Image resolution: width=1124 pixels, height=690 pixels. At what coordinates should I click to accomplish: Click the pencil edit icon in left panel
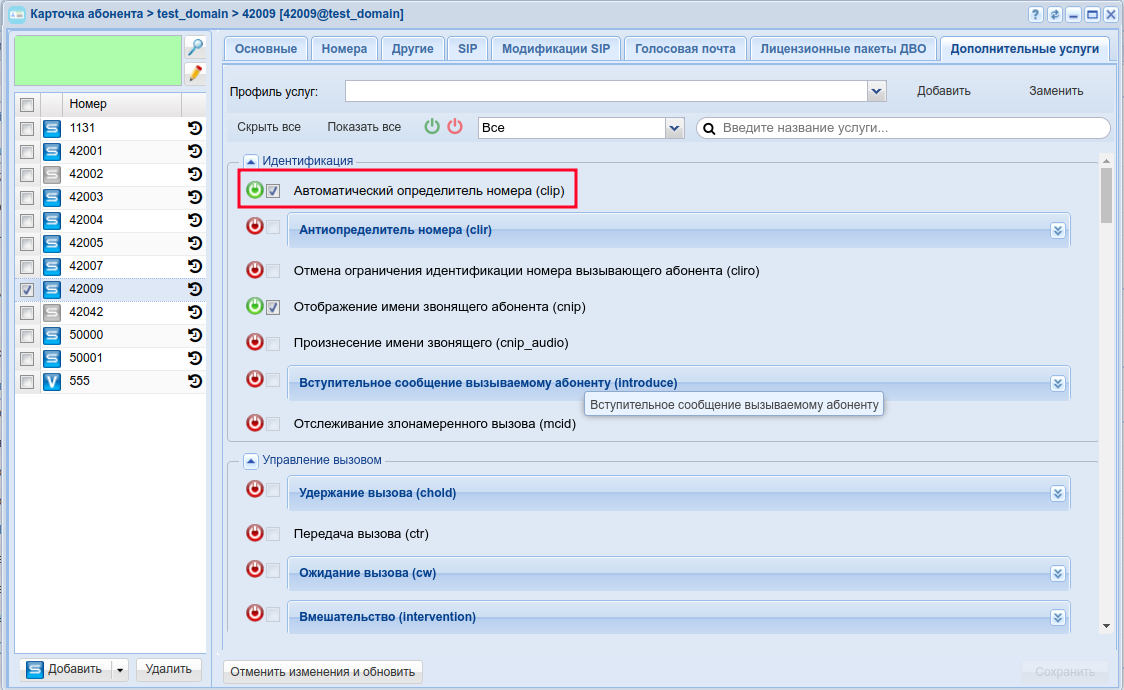[x=195, y=72]
